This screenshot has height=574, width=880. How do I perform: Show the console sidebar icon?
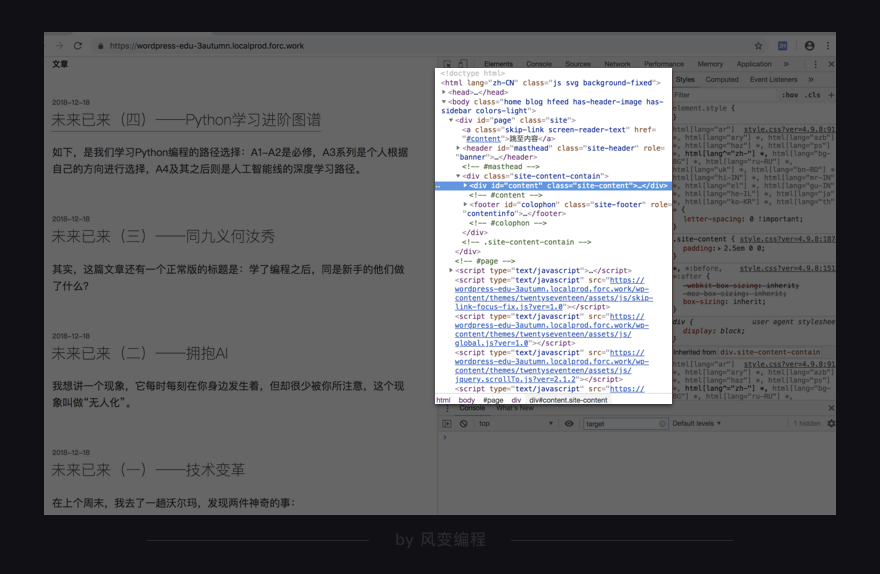click(x=447, y=424)
